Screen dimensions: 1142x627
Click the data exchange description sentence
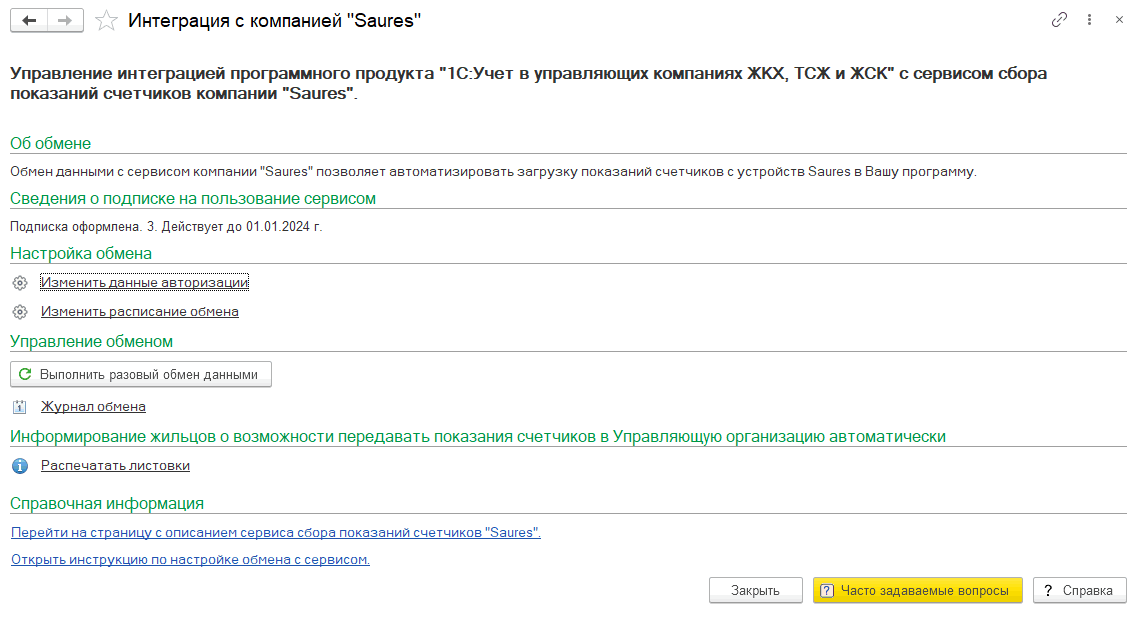[493, 172]
